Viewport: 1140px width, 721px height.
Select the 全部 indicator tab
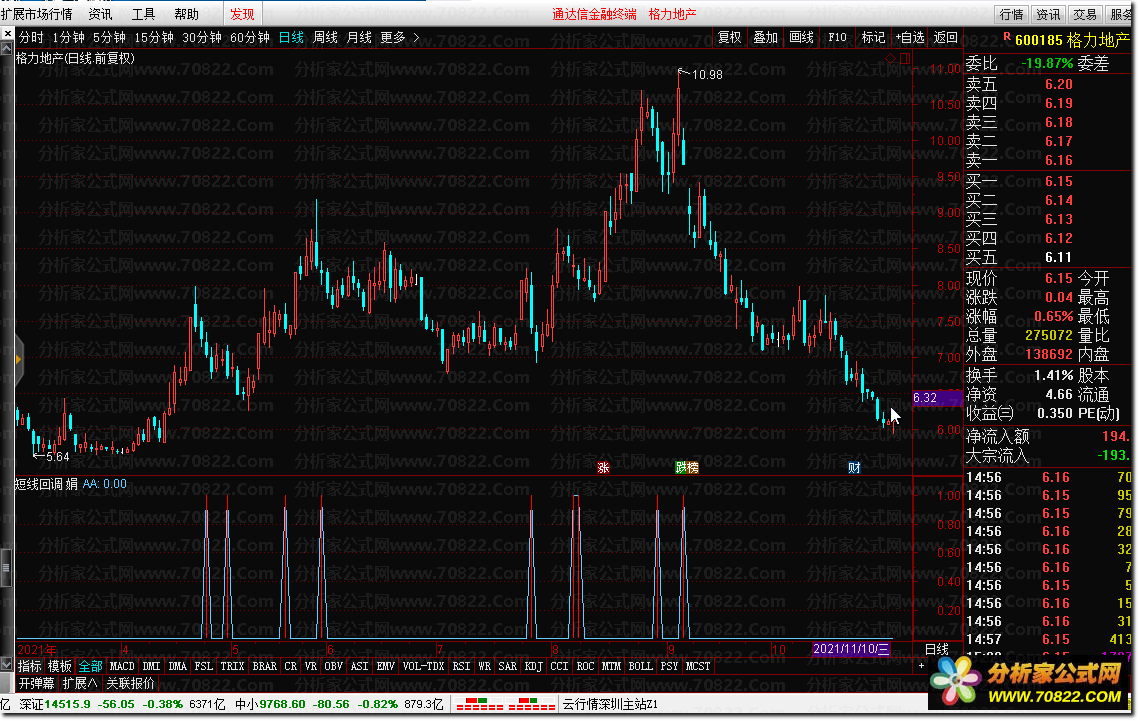point(90,666)
